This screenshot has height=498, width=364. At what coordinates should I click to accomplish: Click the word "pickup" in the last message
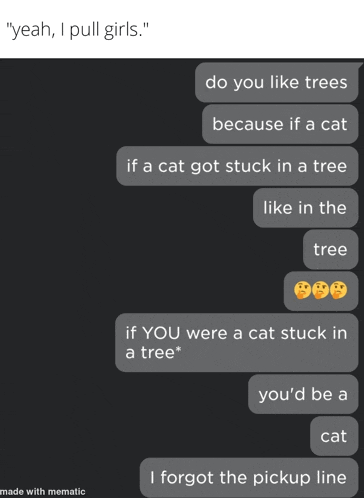pos(284,478)
